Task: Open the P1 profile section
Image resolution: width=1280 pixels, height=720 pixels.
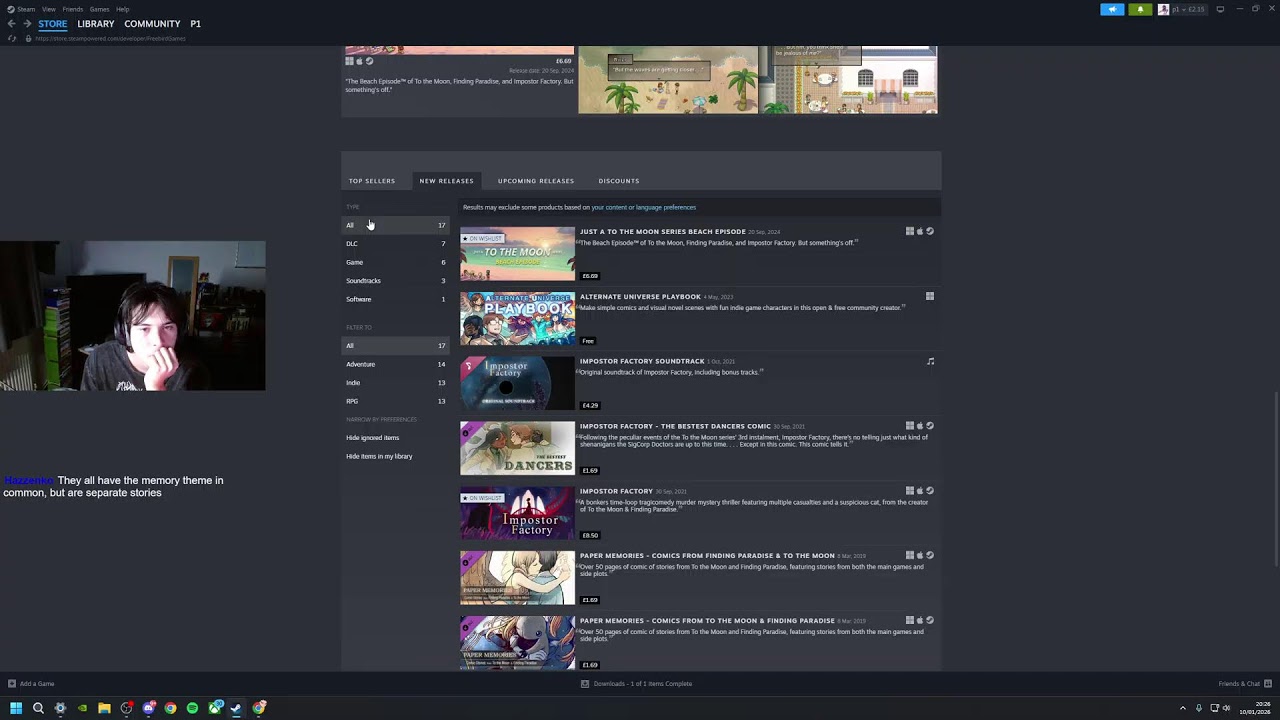Action: 195,24
